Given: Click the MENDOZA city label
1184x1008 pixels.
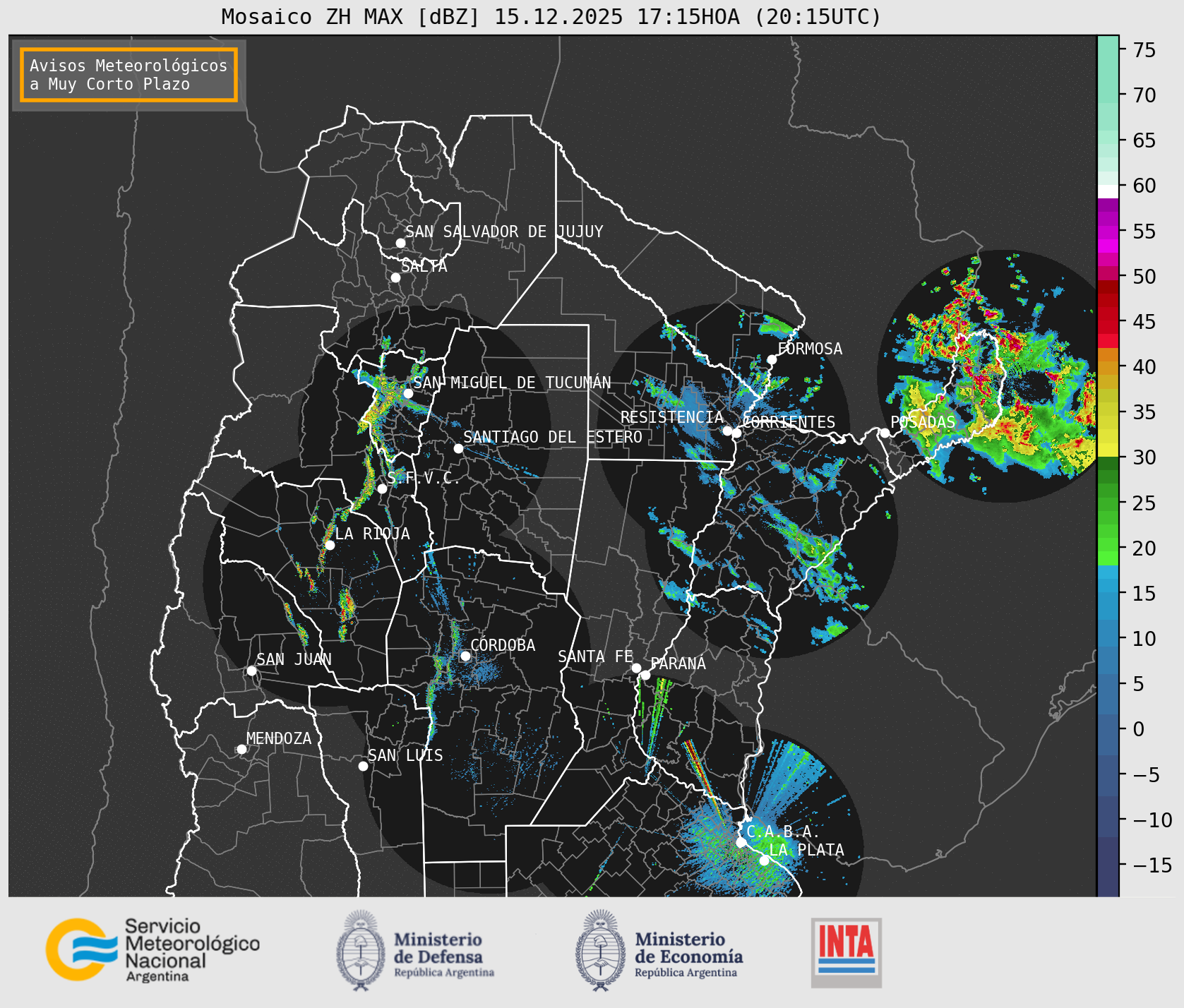Looking at the screenshot, I should [279, 738].
